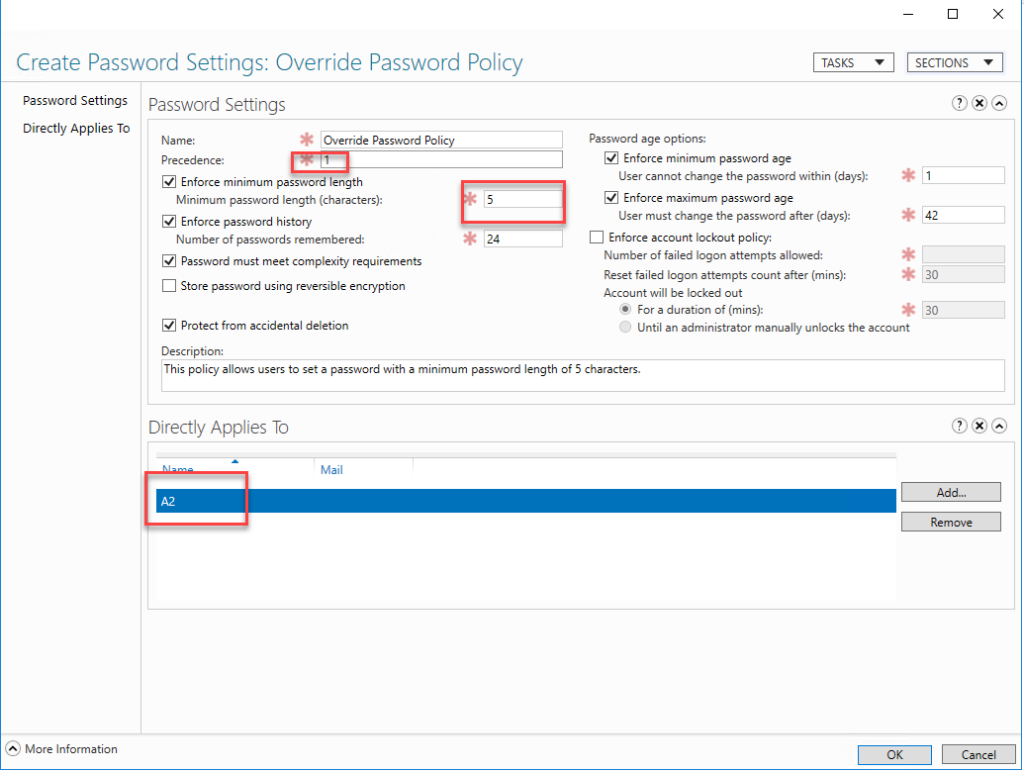Click the OK button

pos(894,755)
